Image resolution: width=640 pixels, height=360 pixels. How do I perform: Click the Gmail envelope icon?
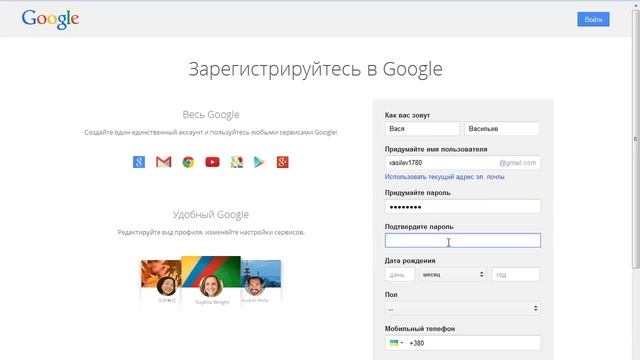click(164, 162)
